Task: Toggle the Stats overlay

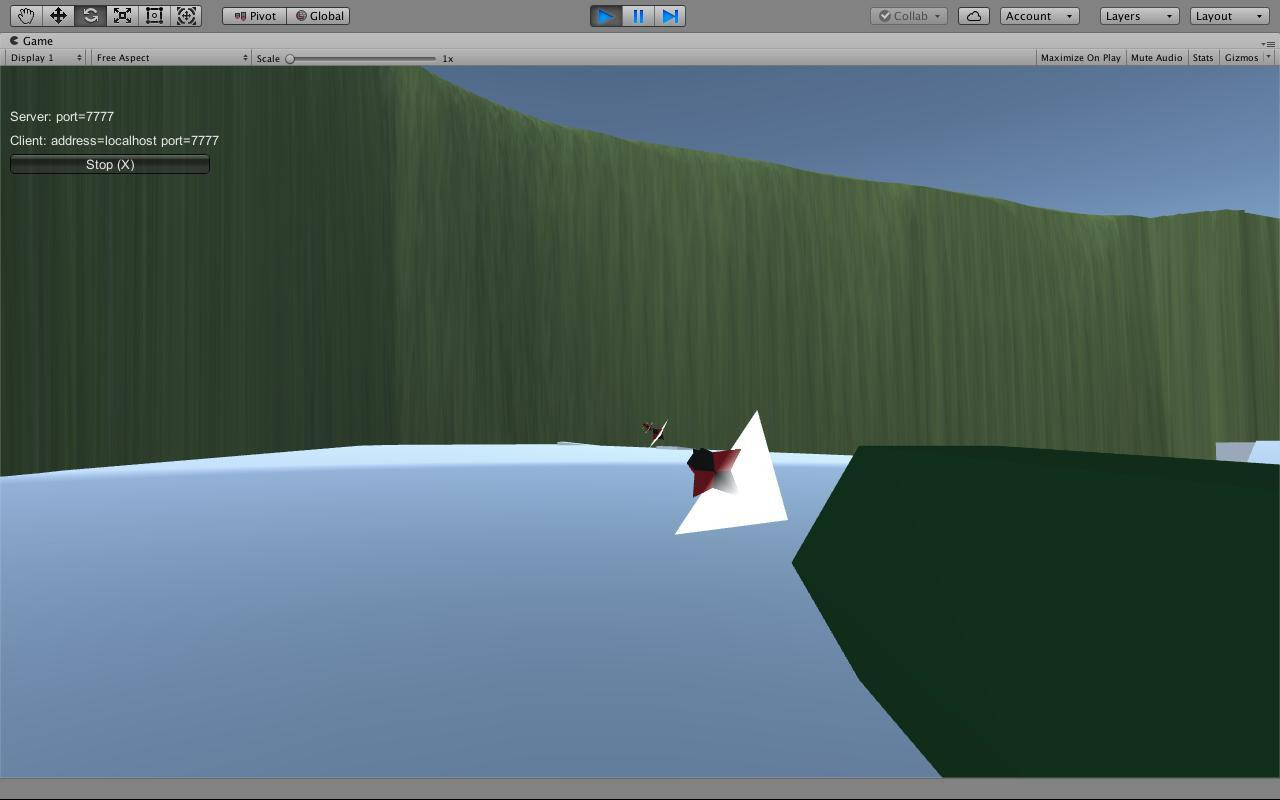Action: 1203,58
